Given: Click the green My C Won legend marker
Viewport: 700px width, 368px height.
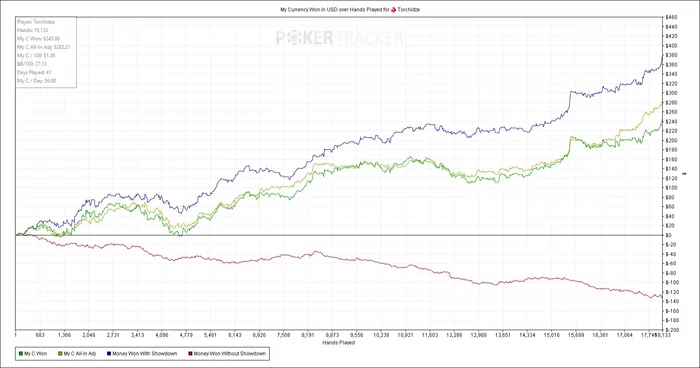Looking at the screenshot, I should (21, 354).
